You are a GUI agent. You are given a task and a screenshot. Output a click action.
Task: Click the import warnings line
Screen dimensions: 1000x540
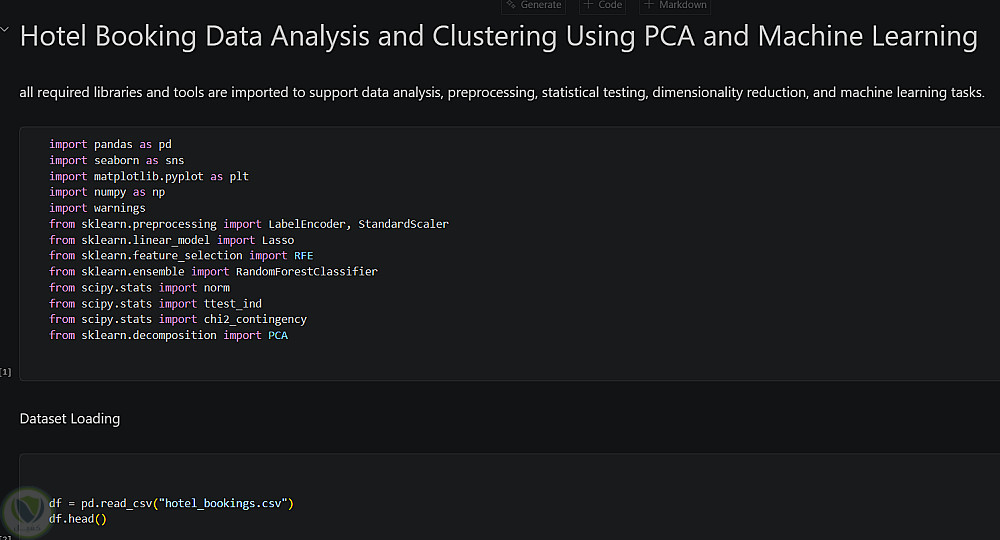97,208
